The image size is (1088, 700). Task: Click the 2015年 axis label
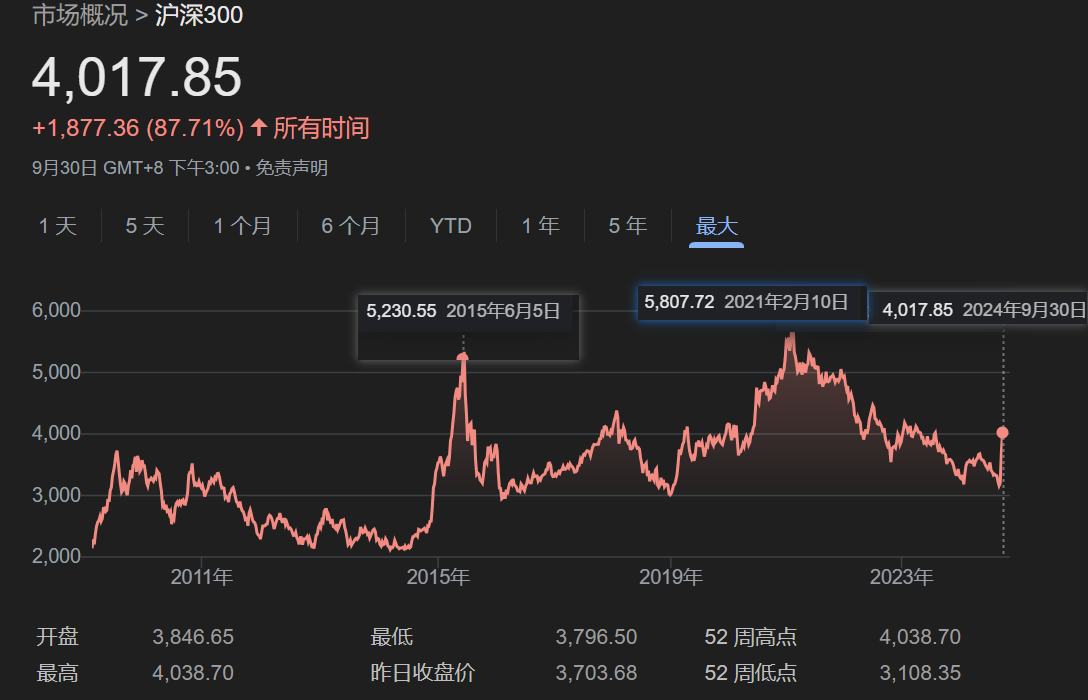438,577
